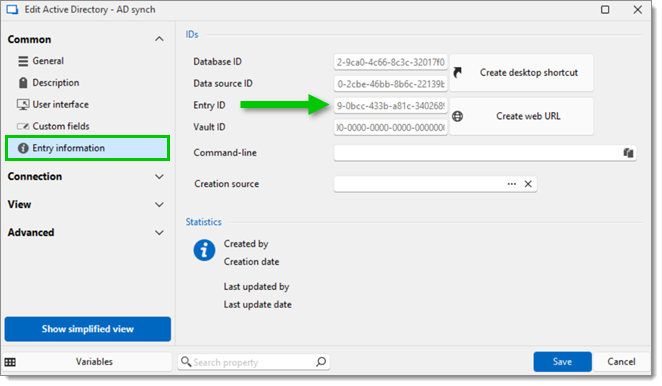The image size is (662, 386).
Task: Click the Search property field
Action: coord(253,362)
